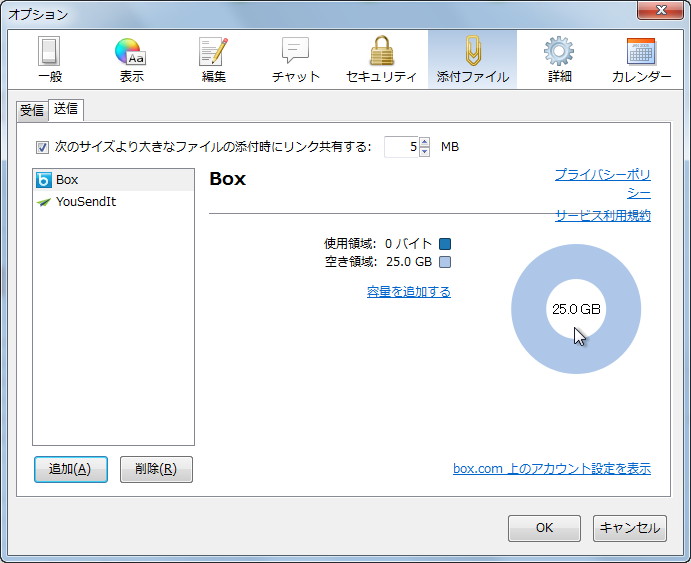Open the 編集 (Composition) options pane
The height and width of the screenshot is (563, 691).
click(x=214, y=60)
